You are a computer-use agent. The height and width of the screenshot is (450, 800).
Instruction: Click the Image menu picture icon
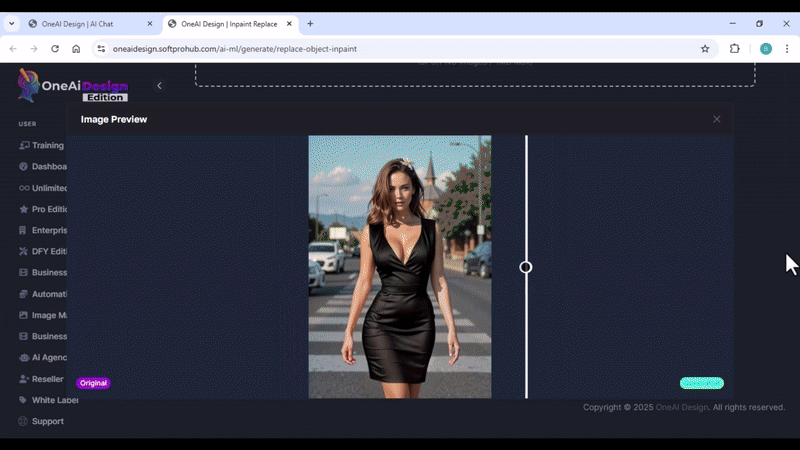tap(24, 315)
